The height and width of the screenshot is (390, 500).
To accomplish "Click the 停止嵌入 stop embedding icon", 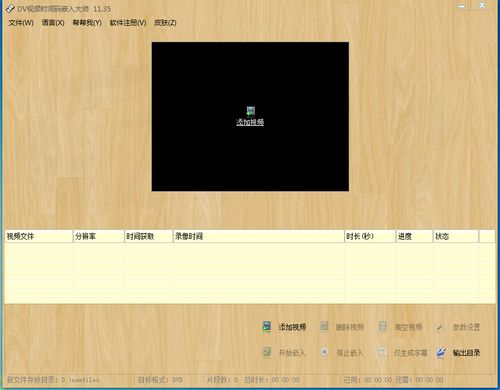I will [324, 352].
